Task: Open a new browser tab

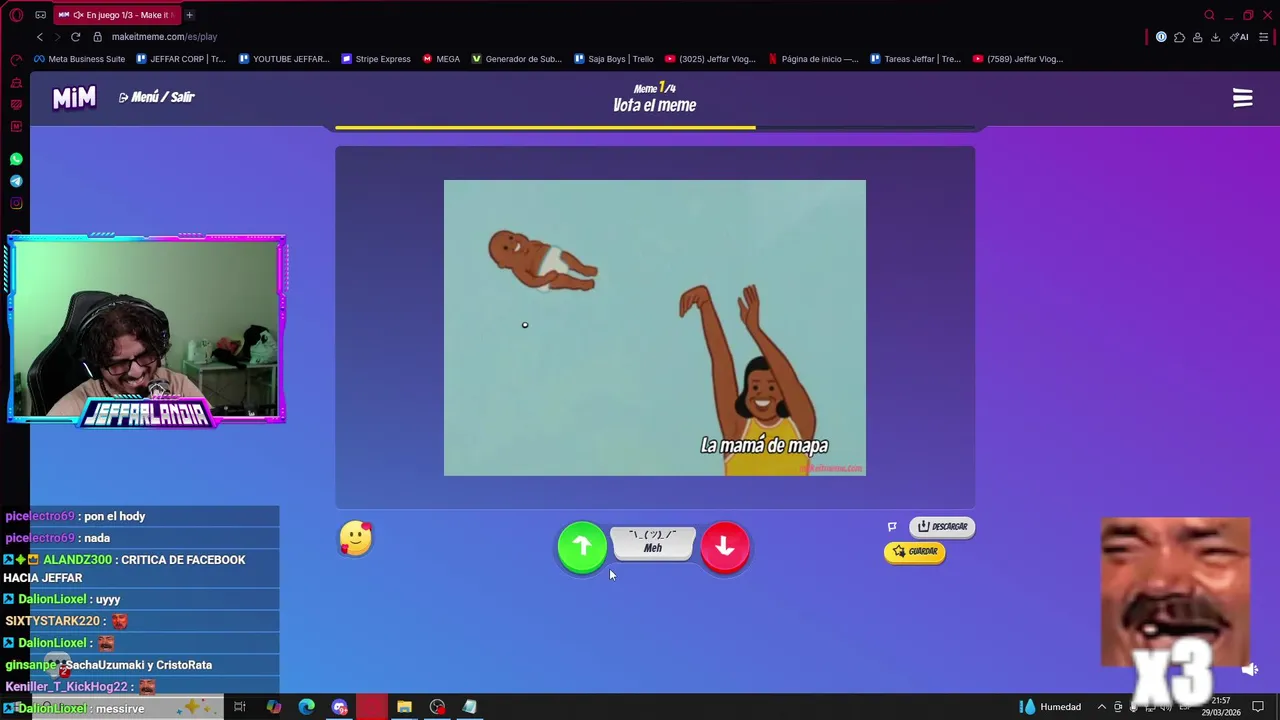Action: tap(189, 15)
